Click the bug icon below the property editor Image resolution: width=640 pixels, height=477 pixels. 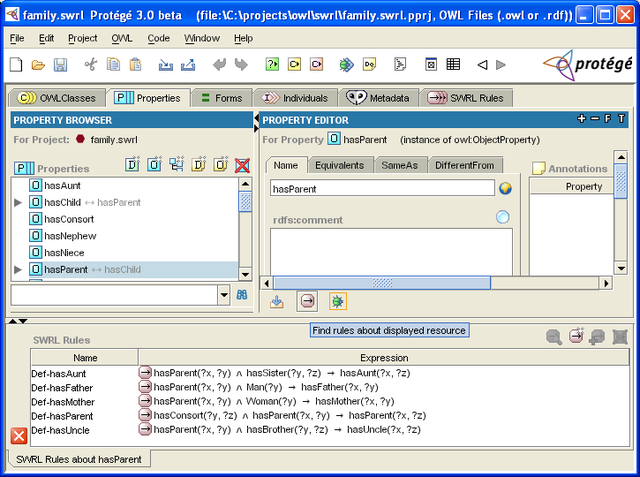[x=338, y=302]
